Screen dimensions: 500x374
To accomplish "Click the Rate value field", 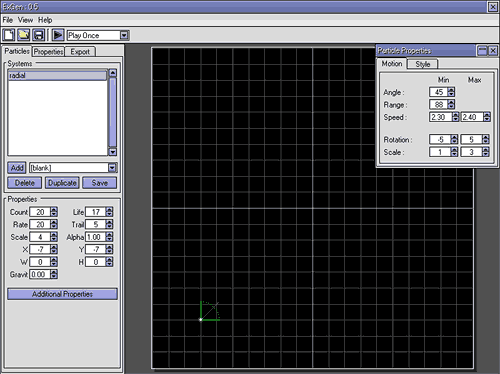I will [x=40, y=224].
